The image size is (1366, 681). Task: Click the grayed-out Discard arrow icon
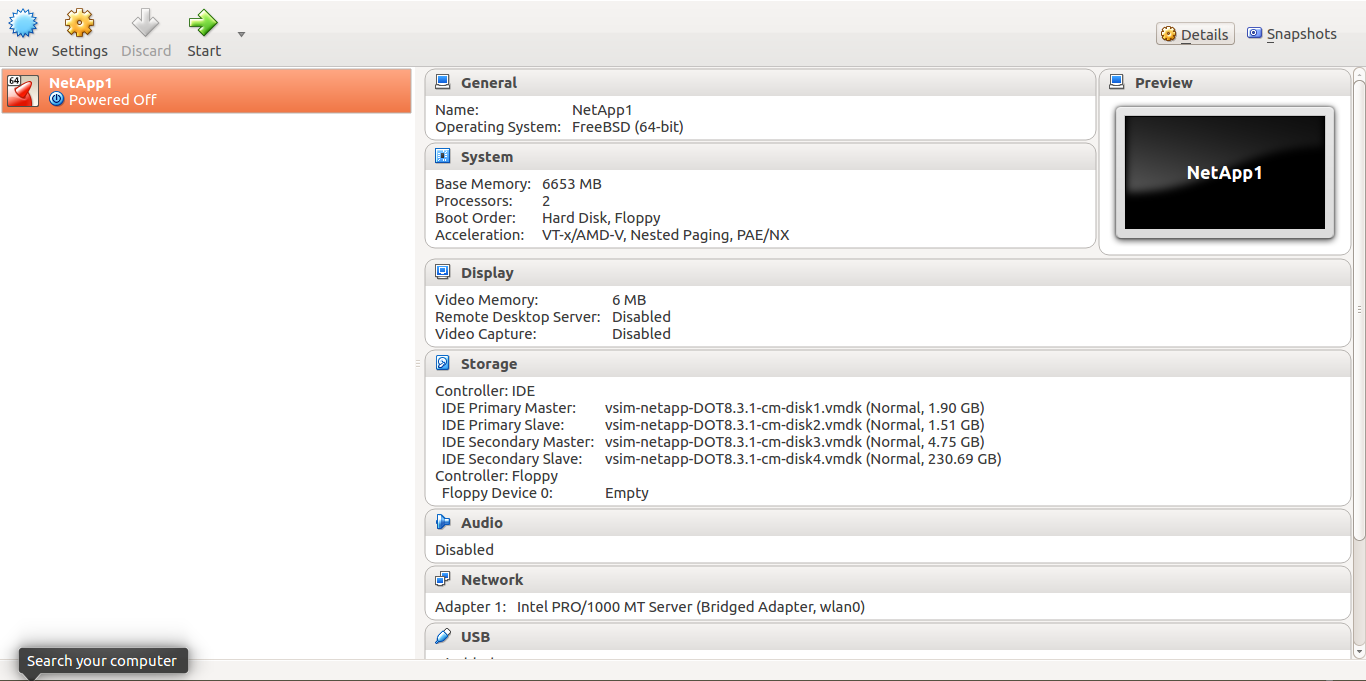146,22
